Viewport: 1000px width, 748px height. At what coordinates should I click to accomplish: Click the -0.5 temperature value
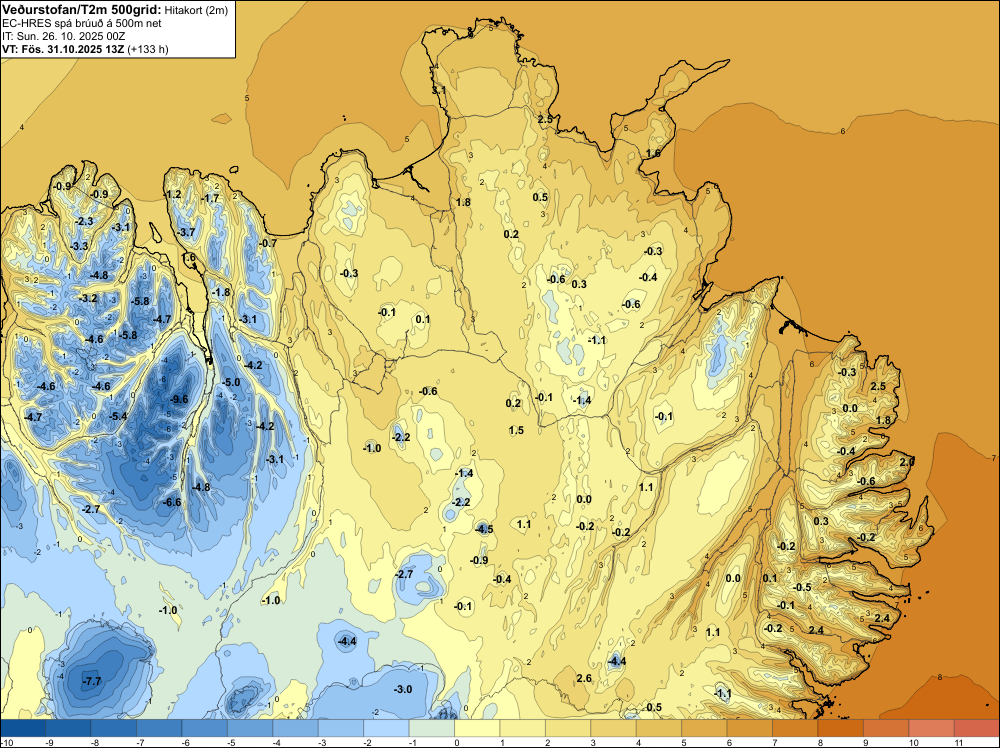pyautogui.click(x=802, y=587)
